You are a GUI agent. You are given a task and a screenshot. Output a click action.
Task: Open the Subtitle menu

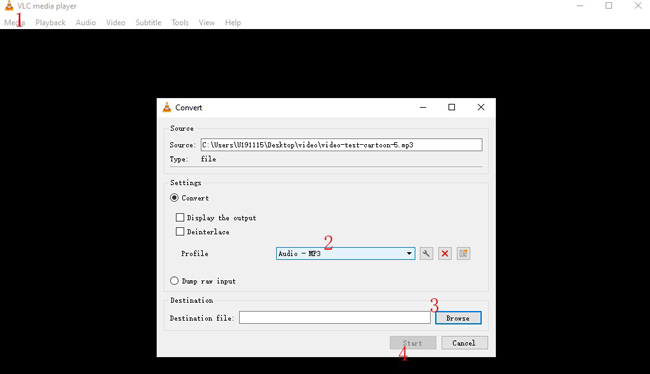(x=148, y=22)
